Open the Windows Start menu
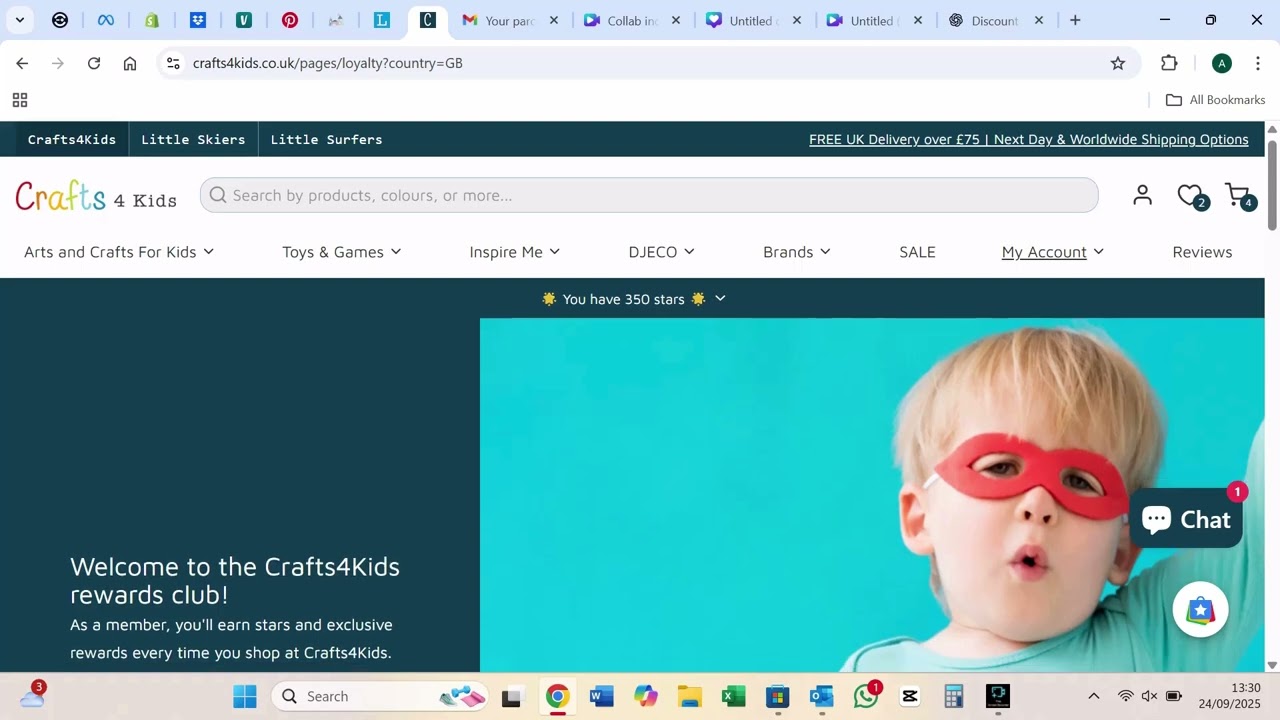Image resolution: width=1280 pixels, height=720 pixels. click(245, 696)
